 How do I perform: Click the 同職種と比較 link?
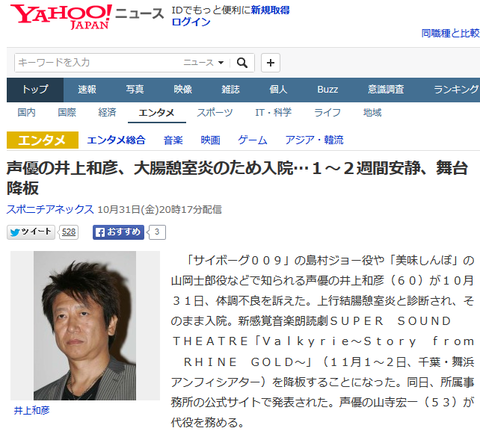pos(450,33)
